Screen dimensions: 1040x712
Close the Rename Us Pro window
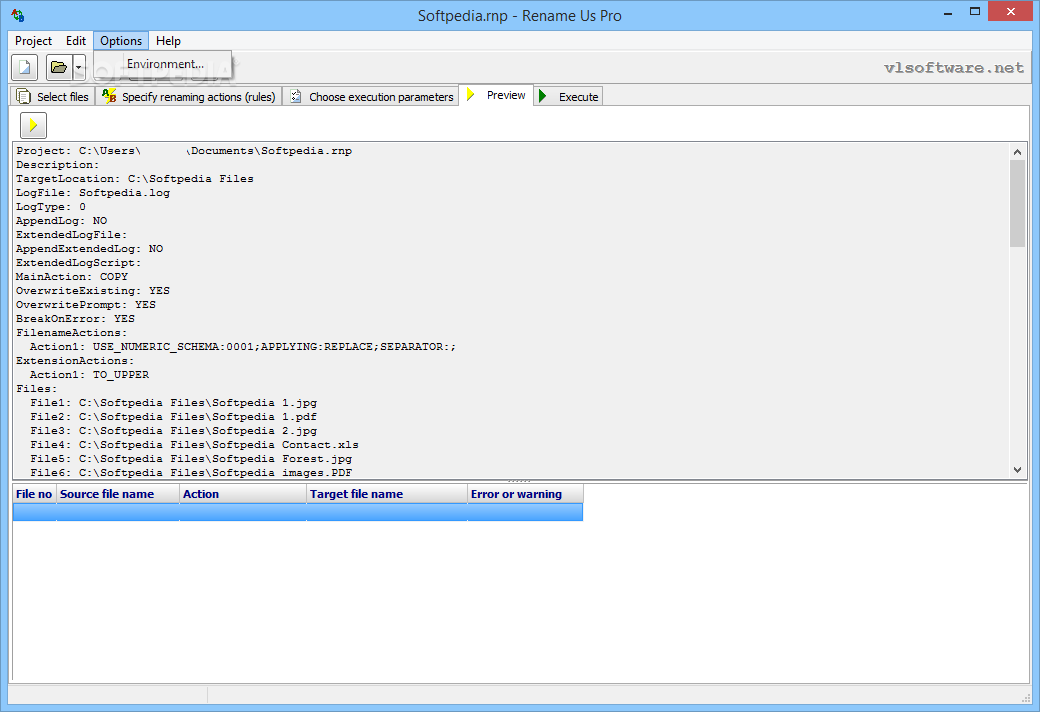click(1011, 11)
